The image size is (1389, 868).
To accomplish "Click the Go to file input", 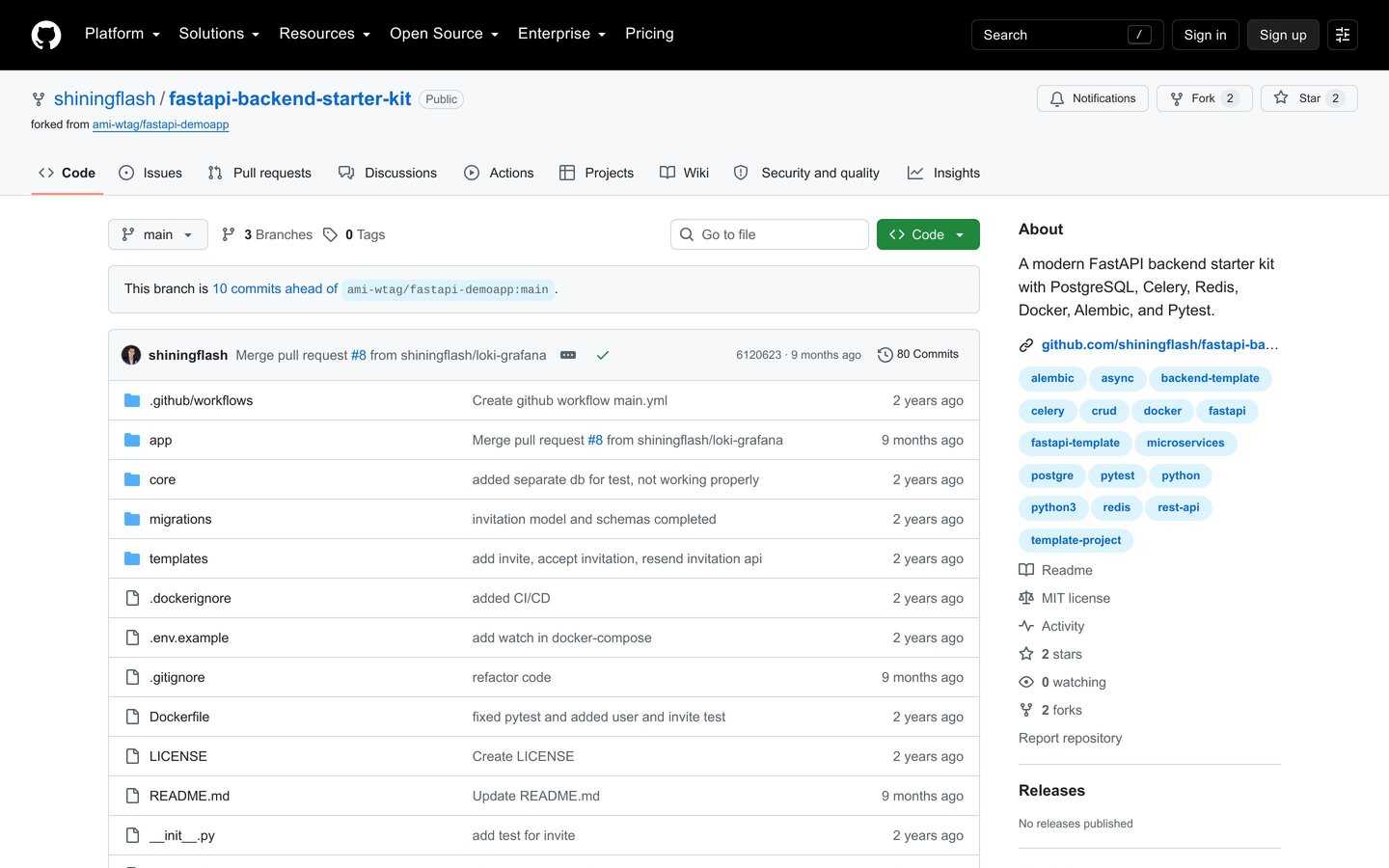I will click(x=770, y=234).
